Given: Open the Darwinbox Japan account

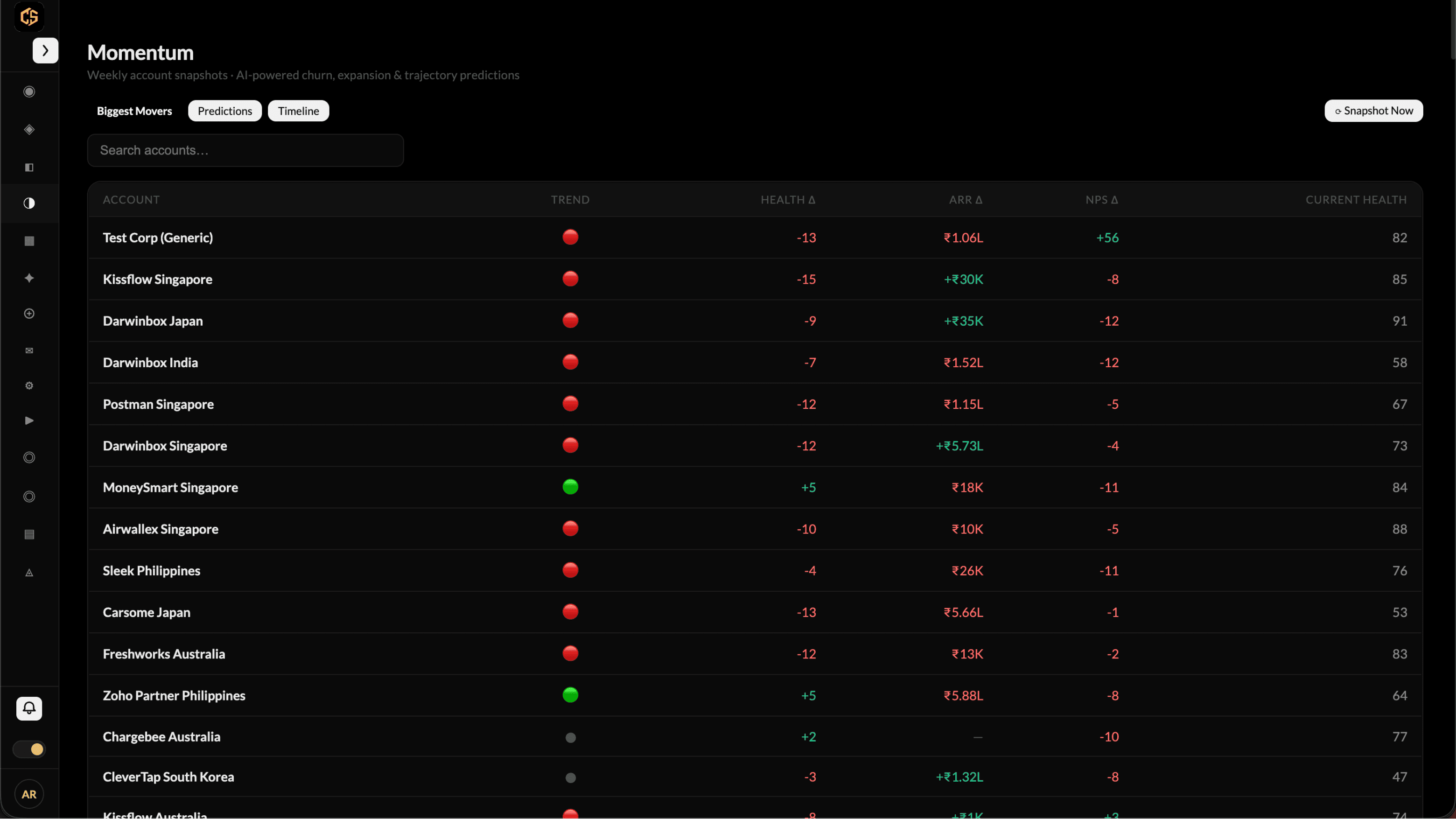Looking at the screenshot, I should point(153,321).
